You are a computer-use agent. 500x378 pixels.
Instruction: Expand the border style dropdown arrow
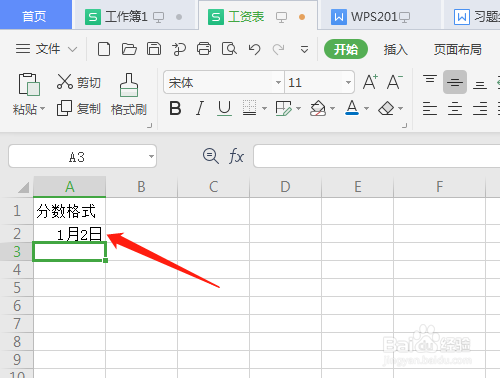click(x=264, y=108)
